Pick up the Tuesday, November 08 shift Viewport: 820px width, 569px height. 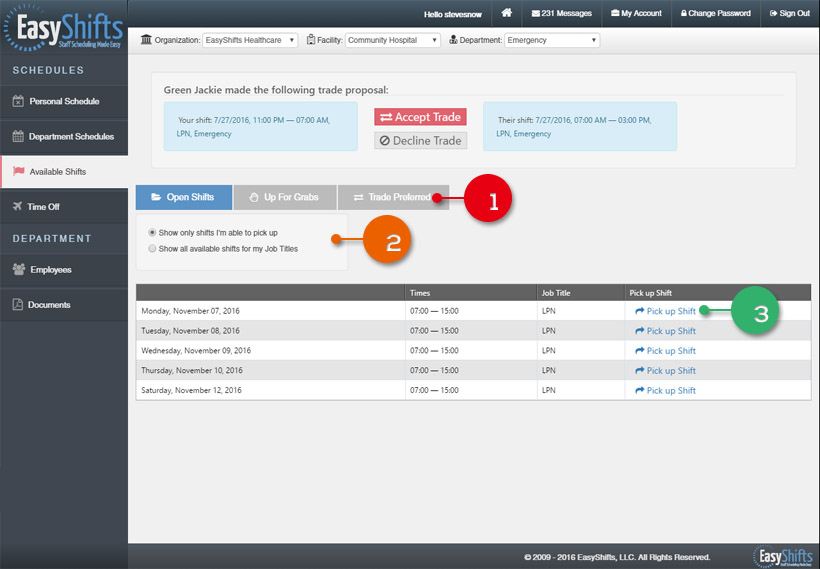coord(665,331)
